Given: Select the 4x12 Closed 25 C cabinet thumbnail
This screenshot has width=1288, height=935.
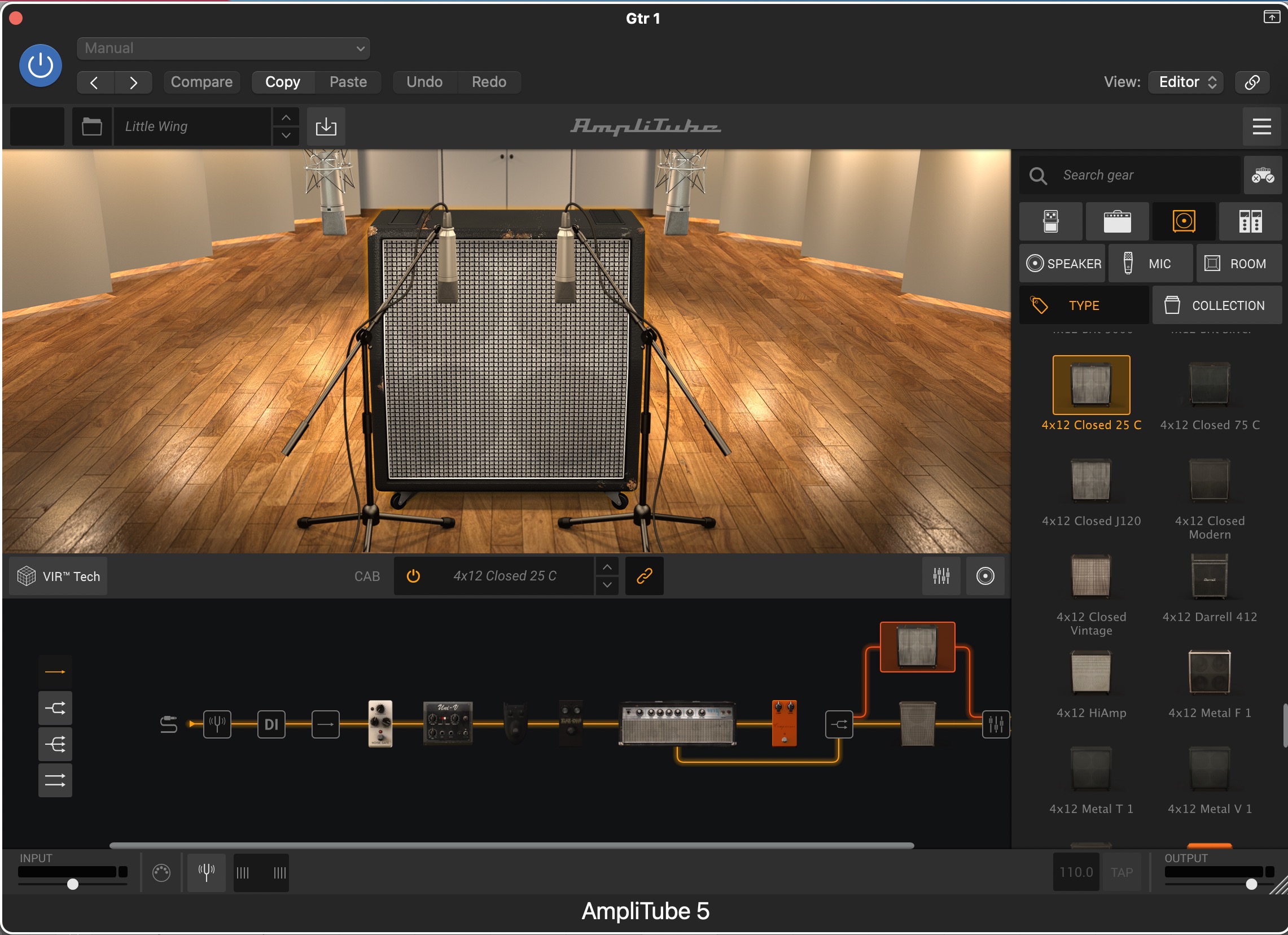Looking at the screenshot, I should [1091, 385].
